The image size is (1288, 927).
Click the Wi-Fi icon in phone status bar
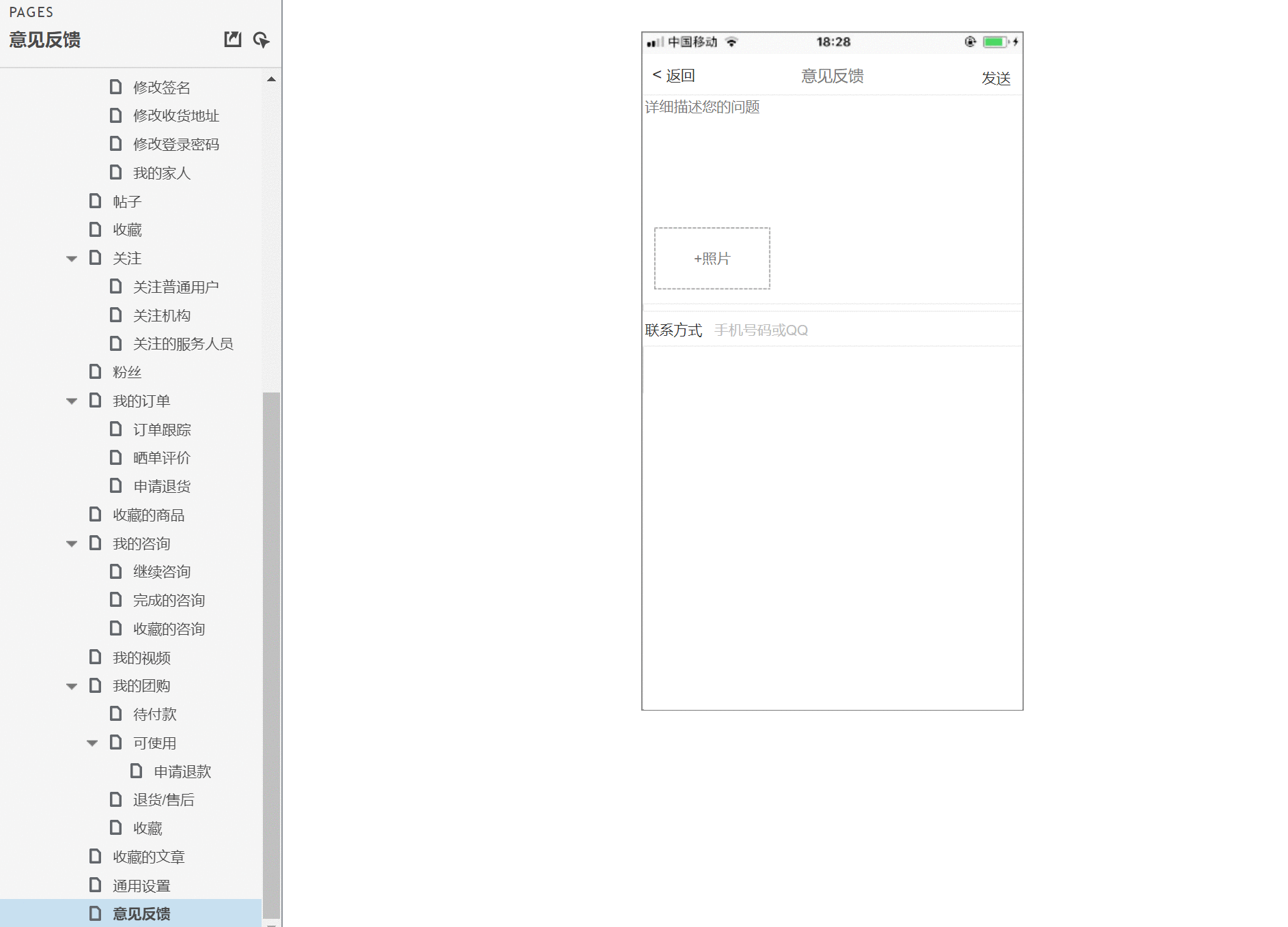point(731,42)
